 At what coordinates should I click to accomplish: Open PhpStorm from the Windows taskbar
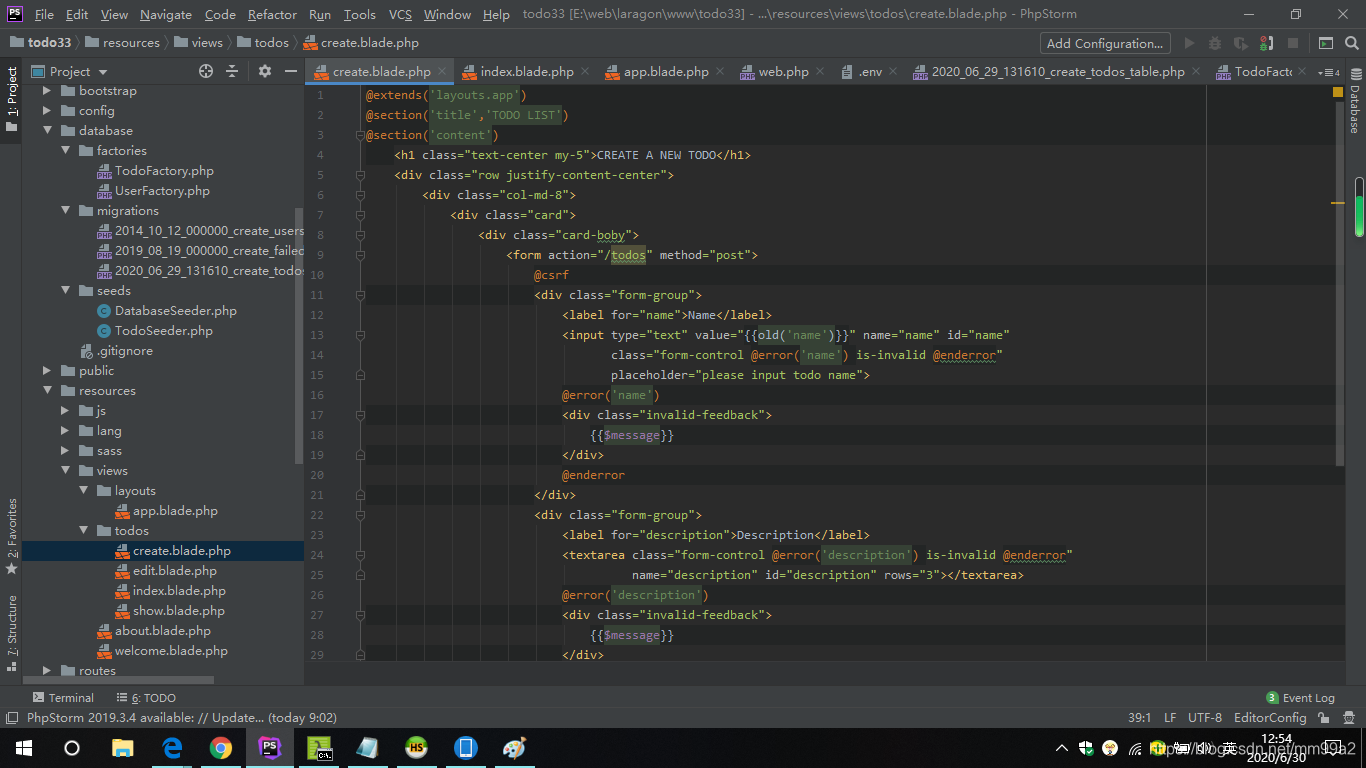(x=269, y=747)
